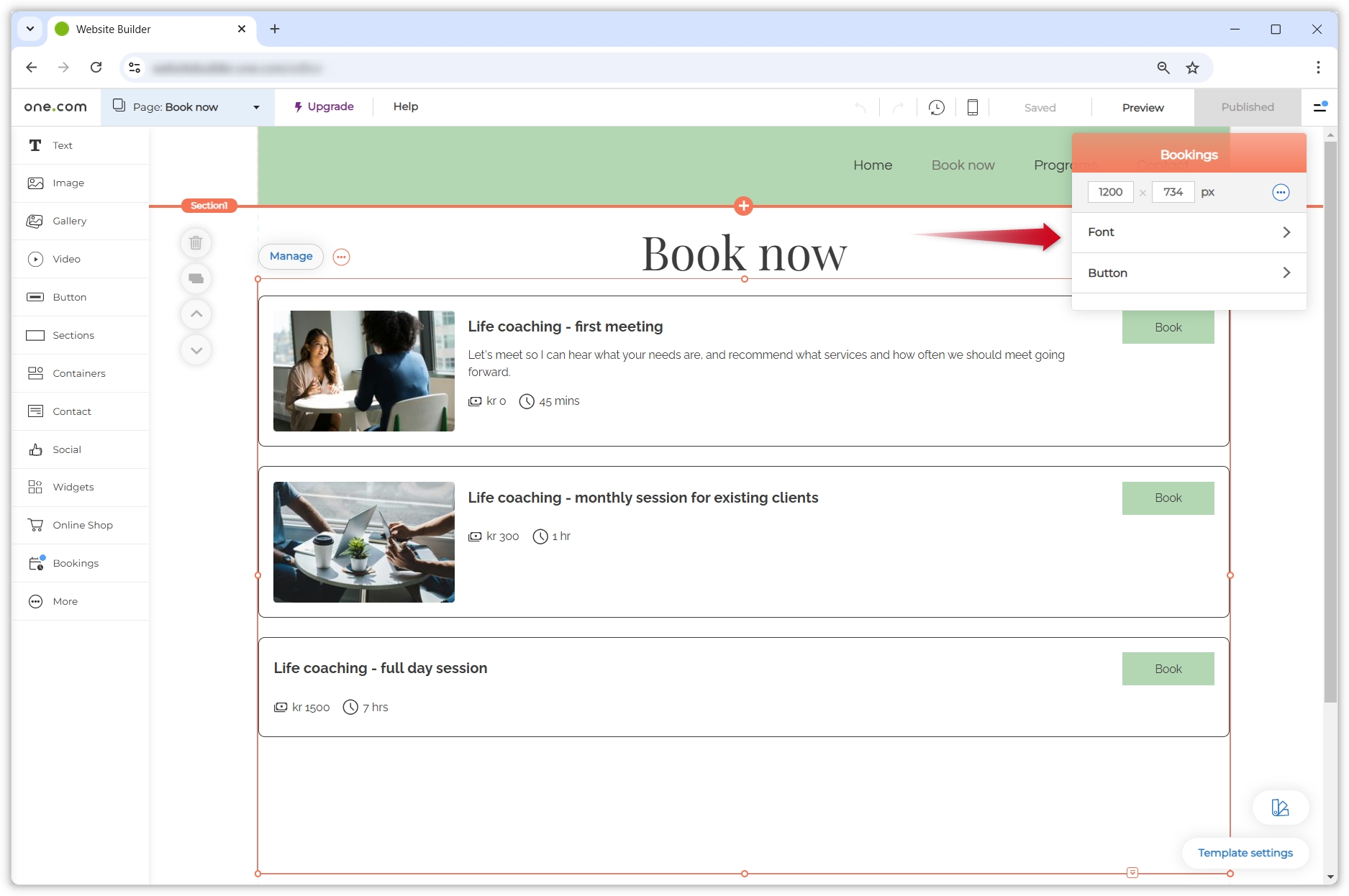Delete Section1 using the trash icon
The image size is (1349, 896).
[x=196, y=243]
